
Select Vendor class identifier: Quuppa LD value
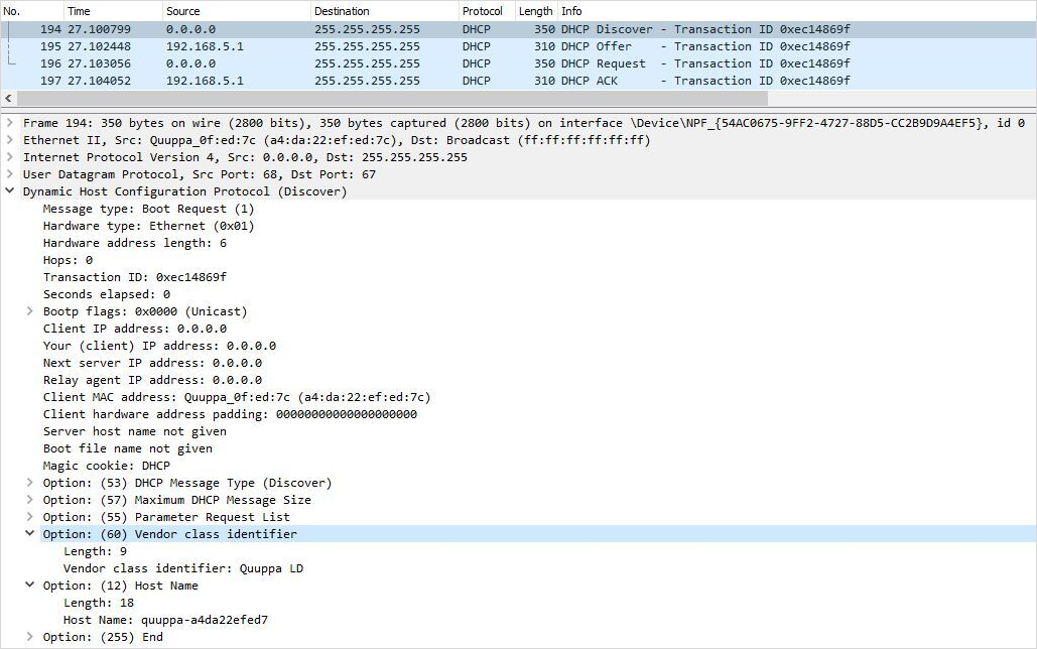click(183, 568)
